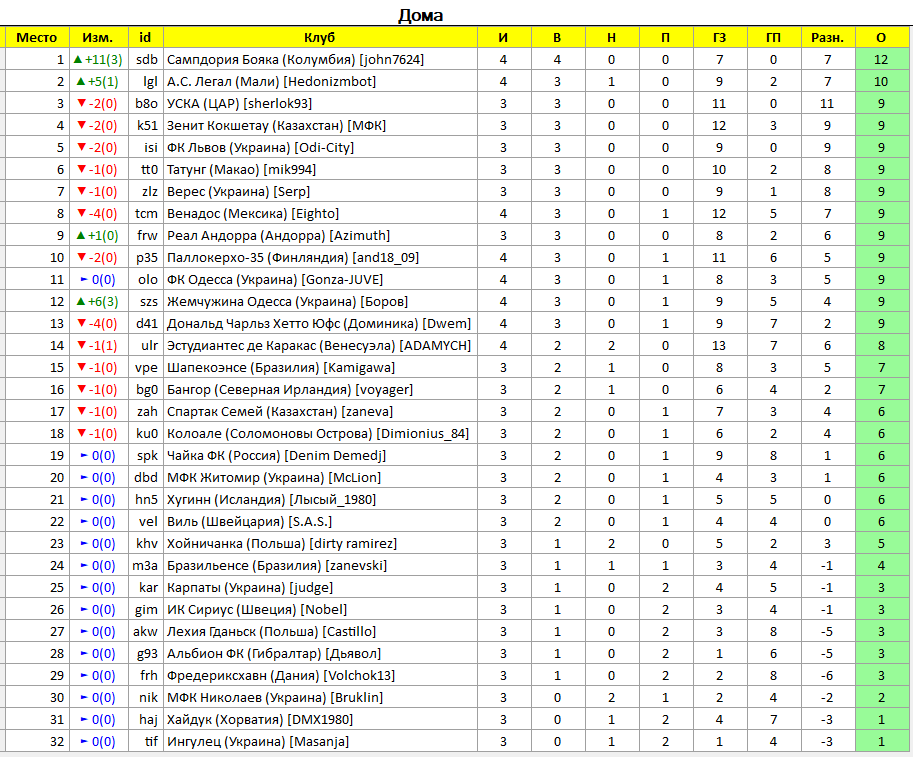Click blue arrow in ФК Одесса row
Viewport: 913px width, 757px height.
[84, 280]
